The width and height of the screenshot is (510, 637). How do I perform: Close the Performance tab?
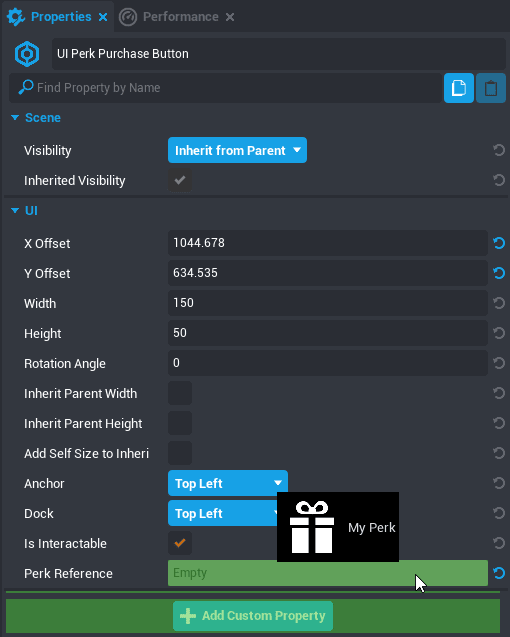click(x=230, y=17)
